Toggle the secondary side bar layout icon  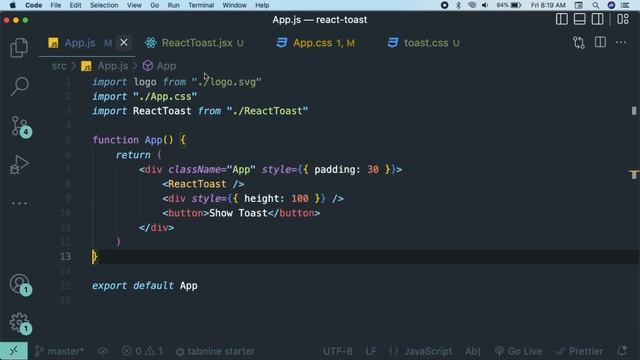click(598, 19)
